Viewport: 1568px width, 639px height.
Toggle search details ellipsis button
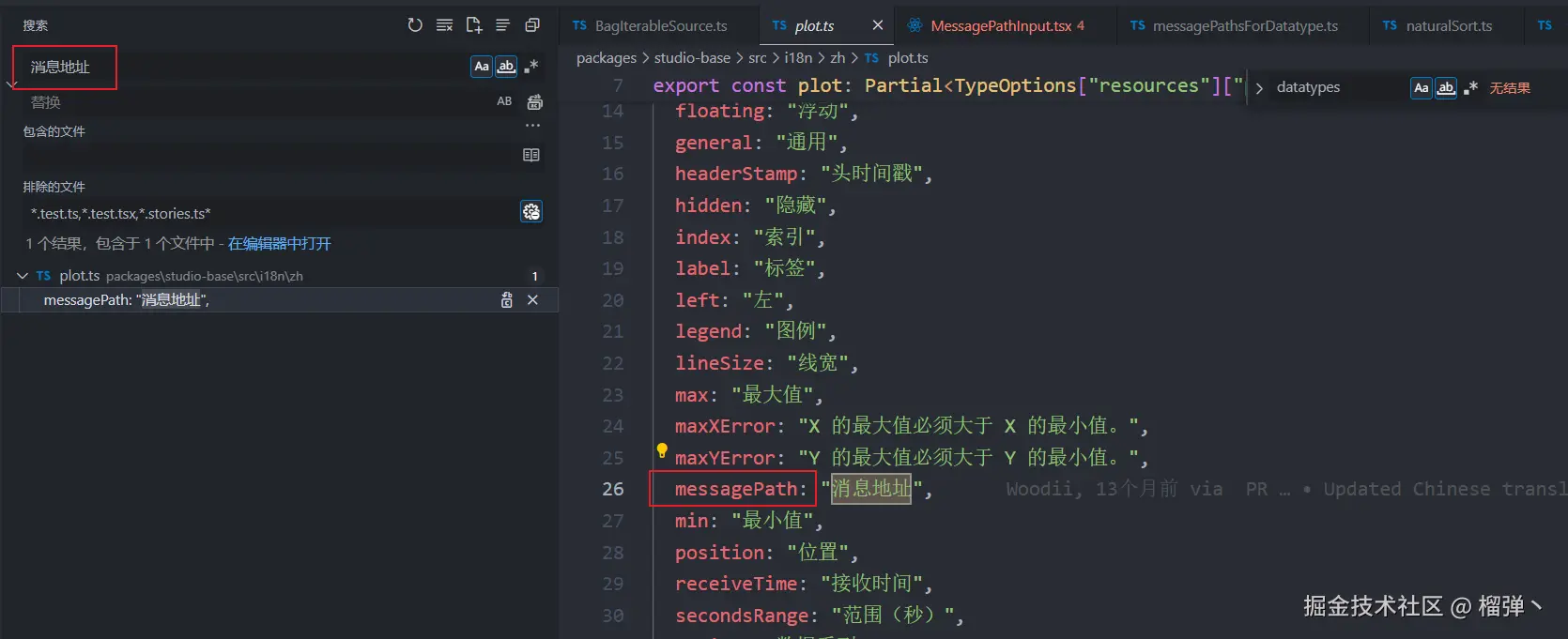532,125
